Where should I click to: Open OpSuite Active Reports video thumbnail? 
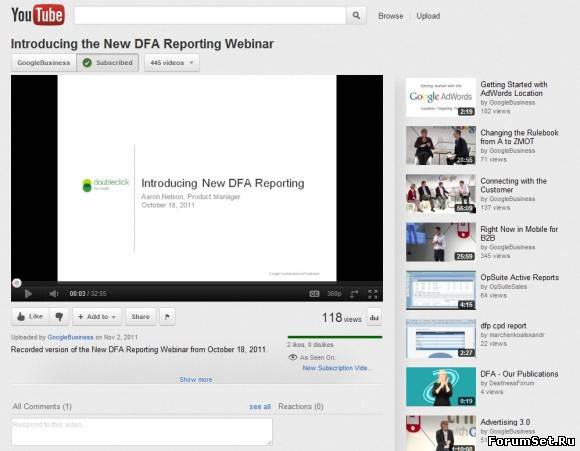pos(441,290)
